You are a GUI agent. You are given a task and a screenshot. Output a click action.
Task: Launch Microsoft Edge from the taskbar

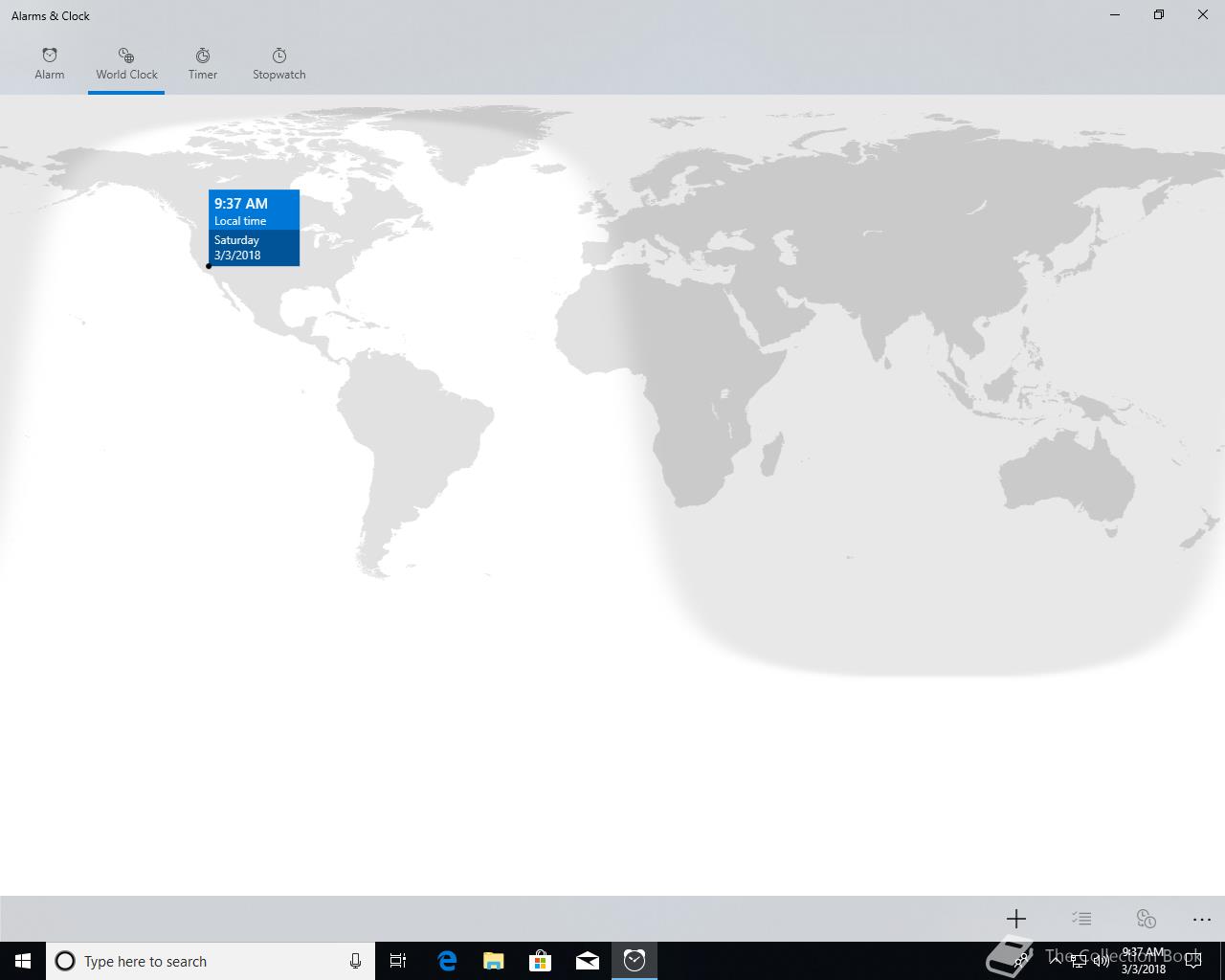click(x=447, y=961)
